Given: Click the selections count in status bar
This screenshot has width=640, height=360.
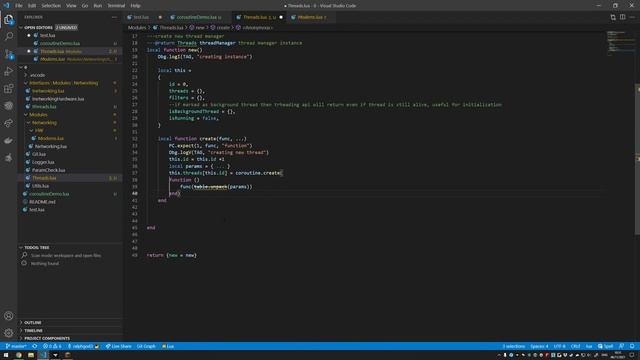Looking at the screenshot, I should pos(513,346).
